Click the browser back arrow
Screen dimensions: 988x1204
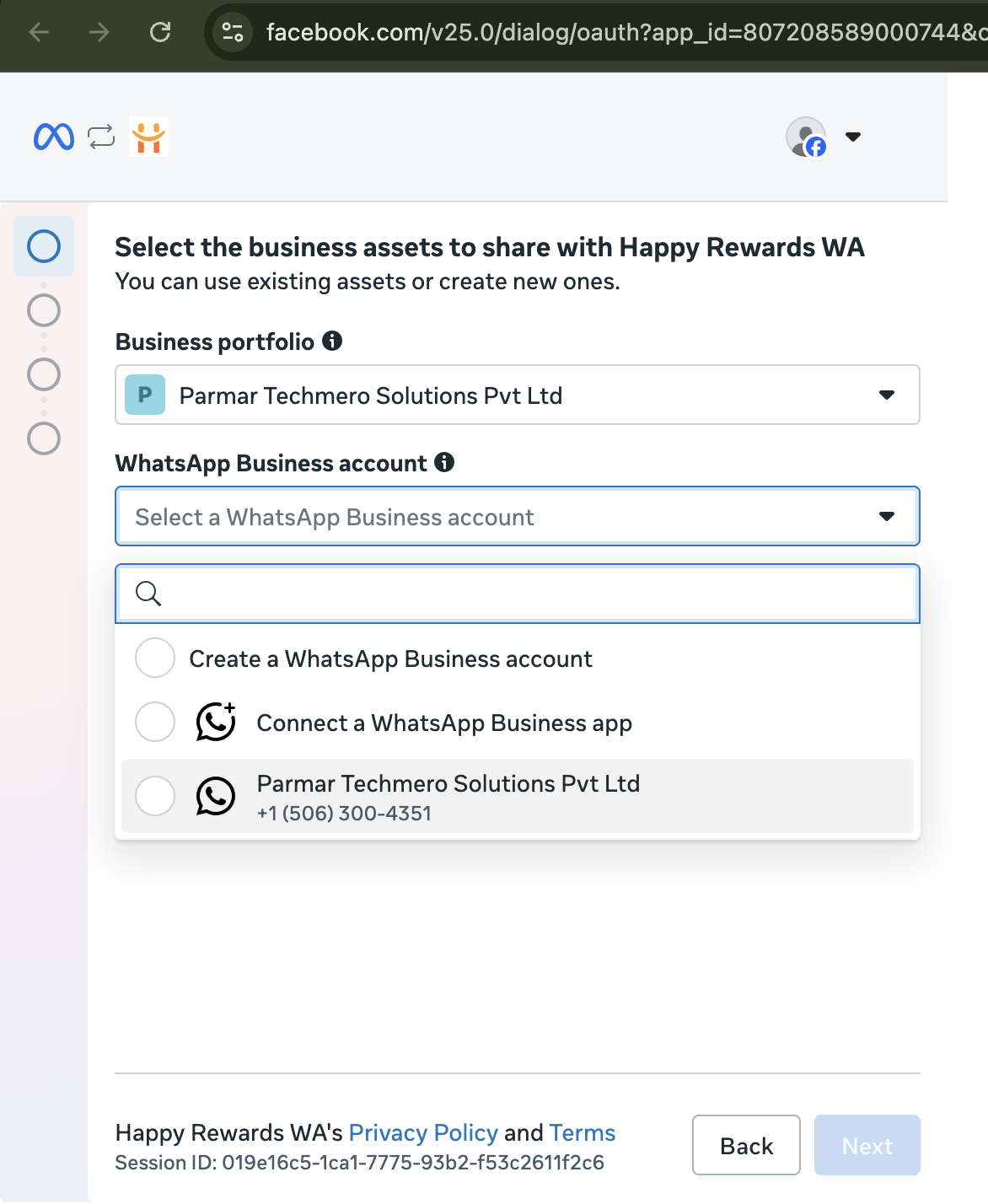39,32
